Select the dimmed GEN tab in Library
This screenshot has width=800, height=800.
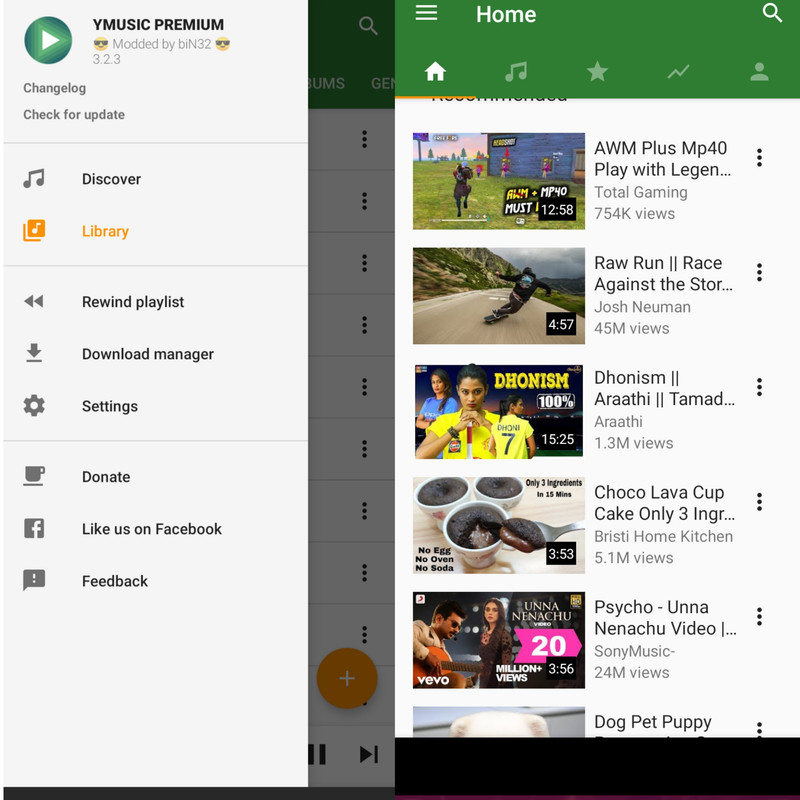[383, 83]
